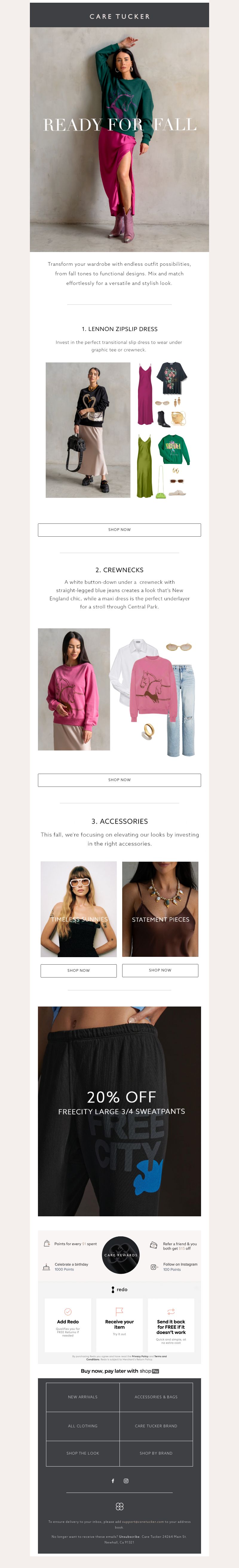The height and width of the screenshot is (1568, 239).
Task: Click the refer a friend money icon
Action: pyautogui.click(x=154, y=1245)
